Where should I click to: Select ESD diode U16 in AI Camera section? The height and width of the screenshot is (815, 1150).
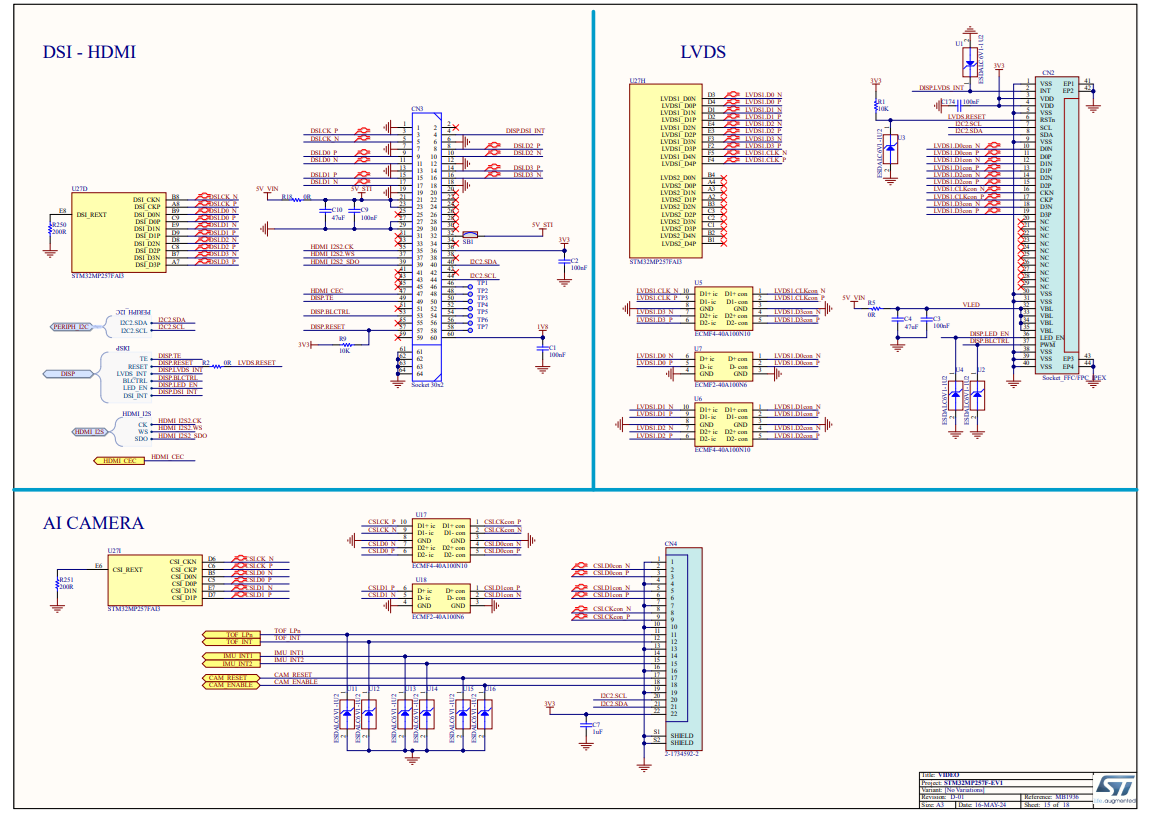[x=485, y=714]
